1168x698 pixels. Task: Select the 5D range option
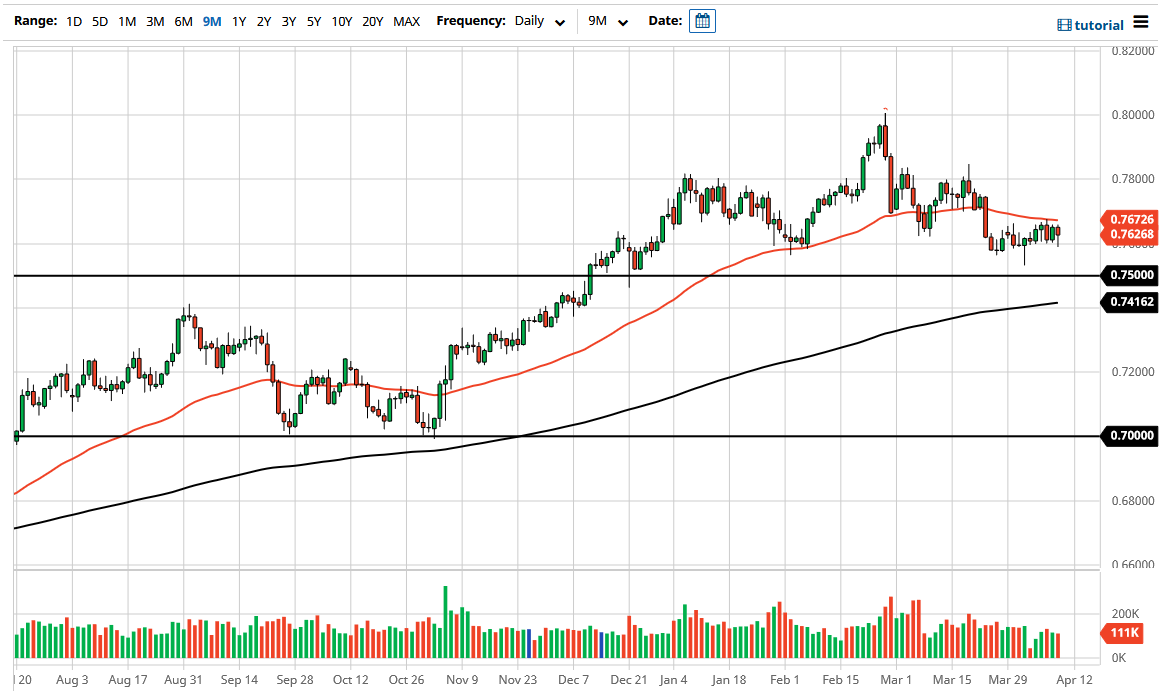click(x=99, y=20)
